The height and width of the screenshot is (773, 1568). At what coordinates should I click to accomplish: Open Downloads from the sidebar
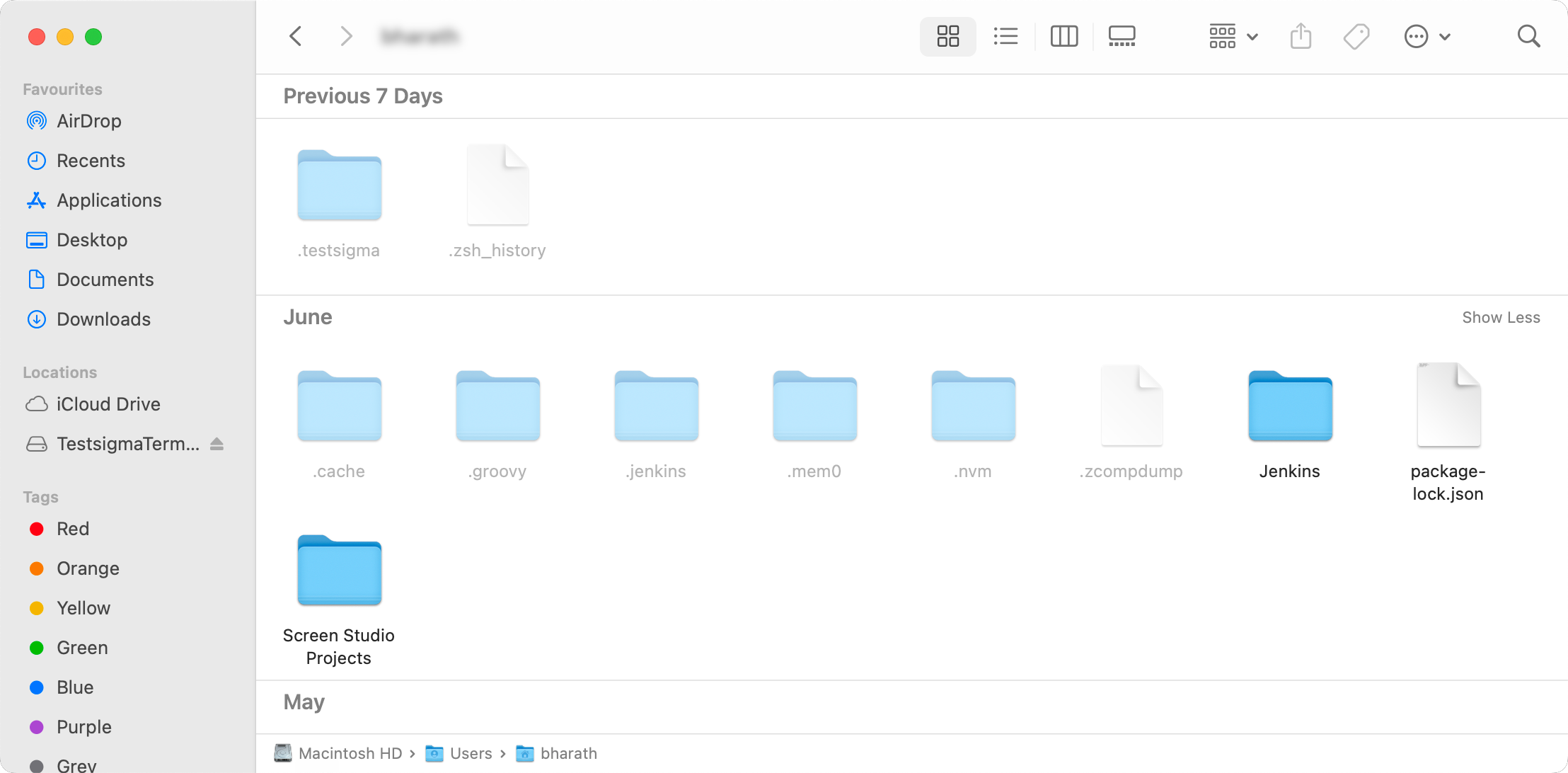point(103,319)
